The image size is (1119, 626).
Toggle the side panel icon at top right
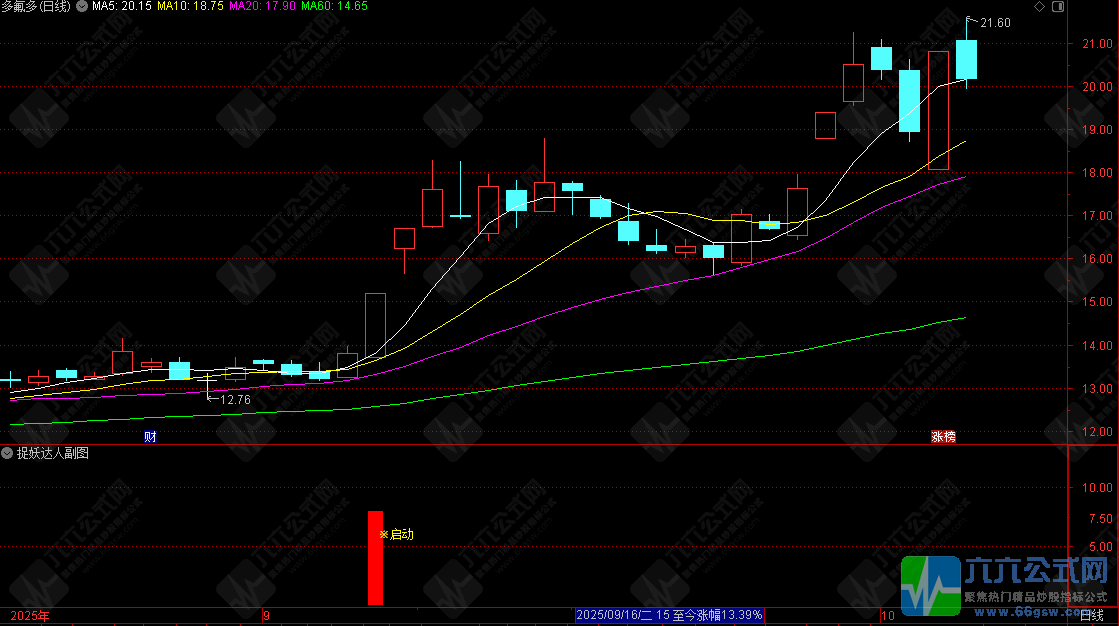click(1058, 6)
